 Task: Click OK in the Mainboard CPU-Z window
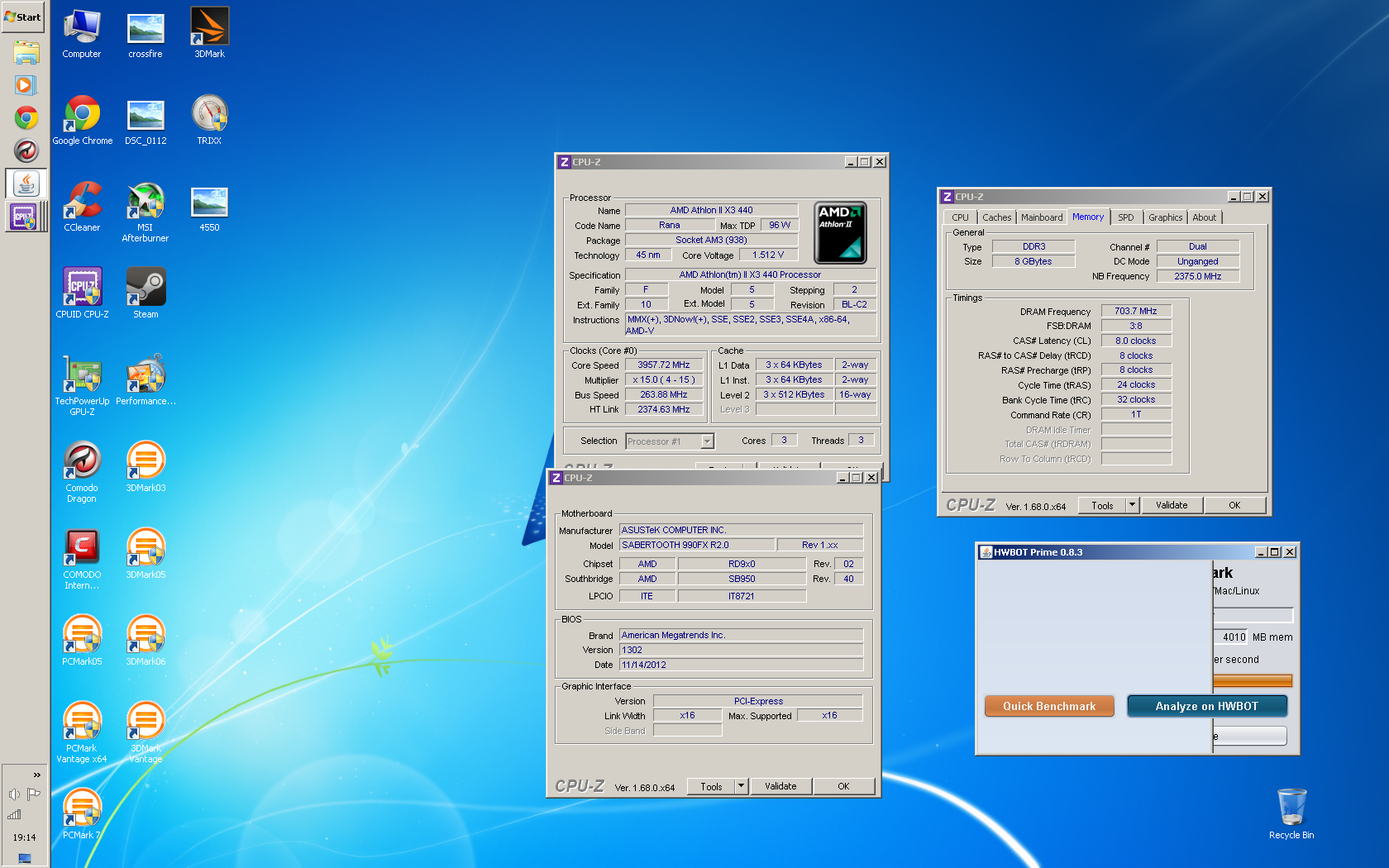pos(843,786)
